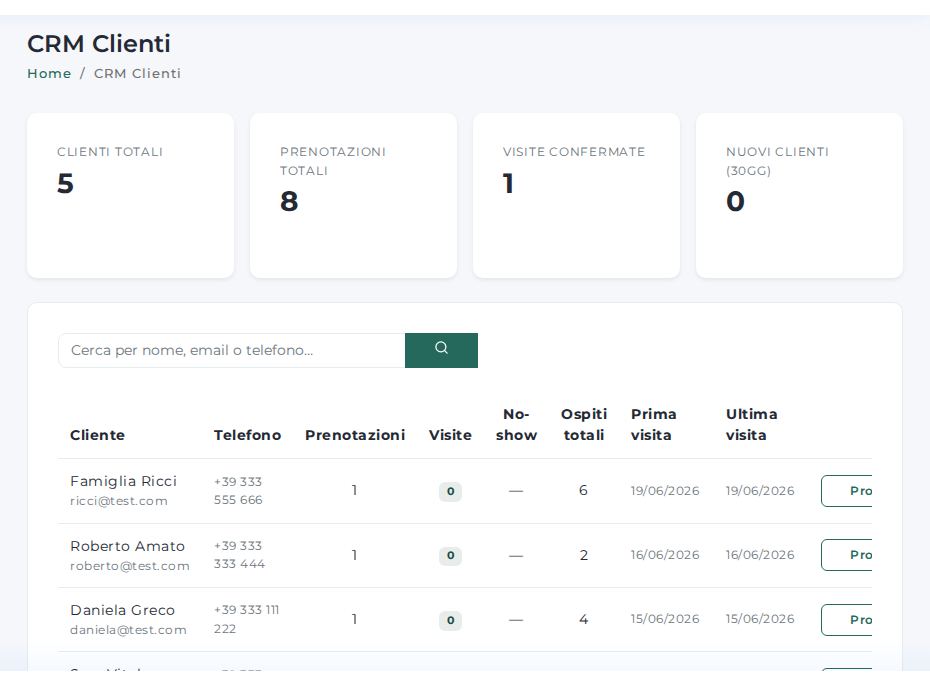Select the Roberto Amato client name
930x675 pixels.
128,546
